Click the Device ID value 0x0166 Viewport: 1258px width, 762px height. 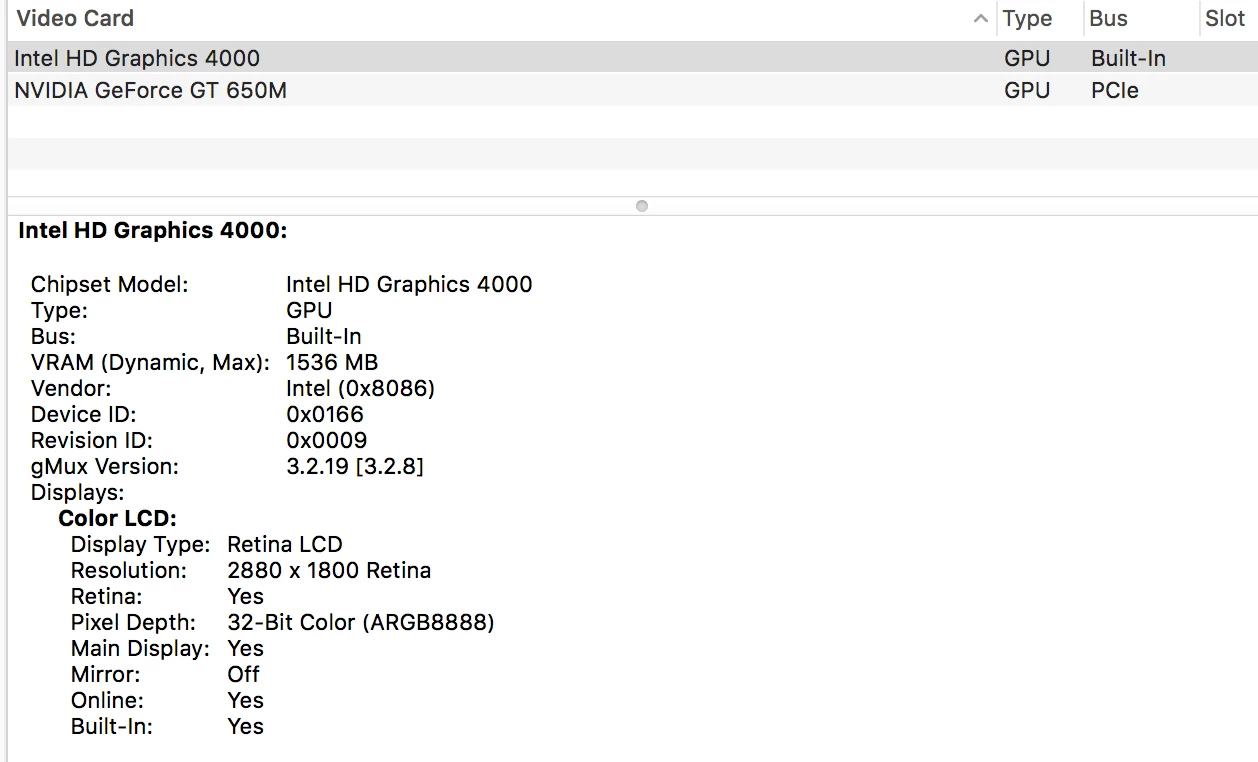click(325, 414)
